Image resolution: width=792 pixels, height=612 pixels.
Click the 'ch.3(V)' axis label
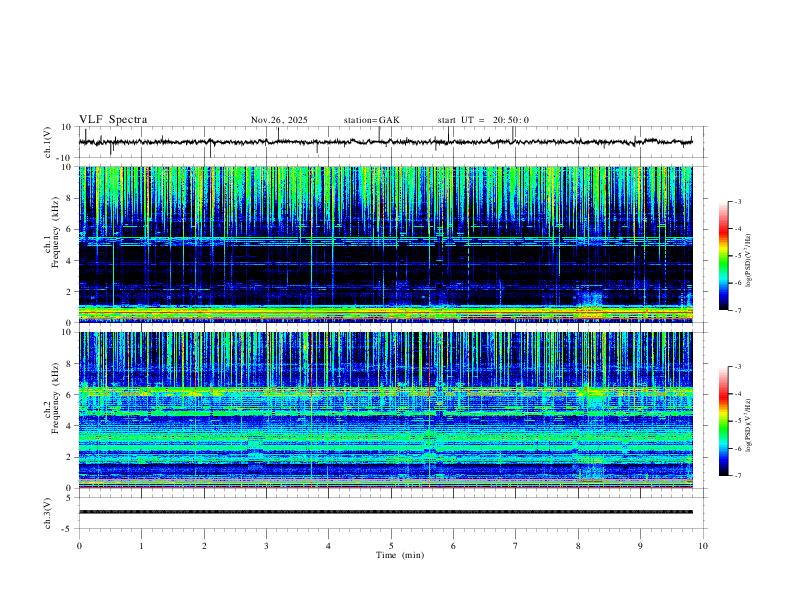point(48,514)
